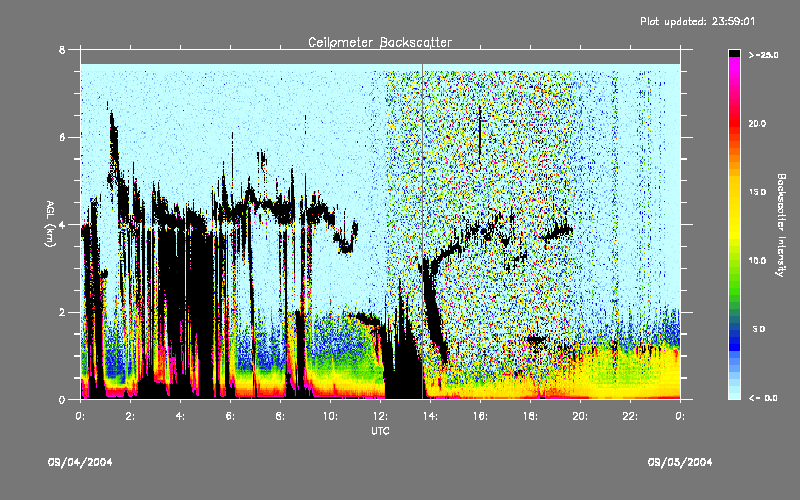Click the gray vertical time marker line in plot
The width and height of the screenshot is (800, 500).
coord(422,232)
